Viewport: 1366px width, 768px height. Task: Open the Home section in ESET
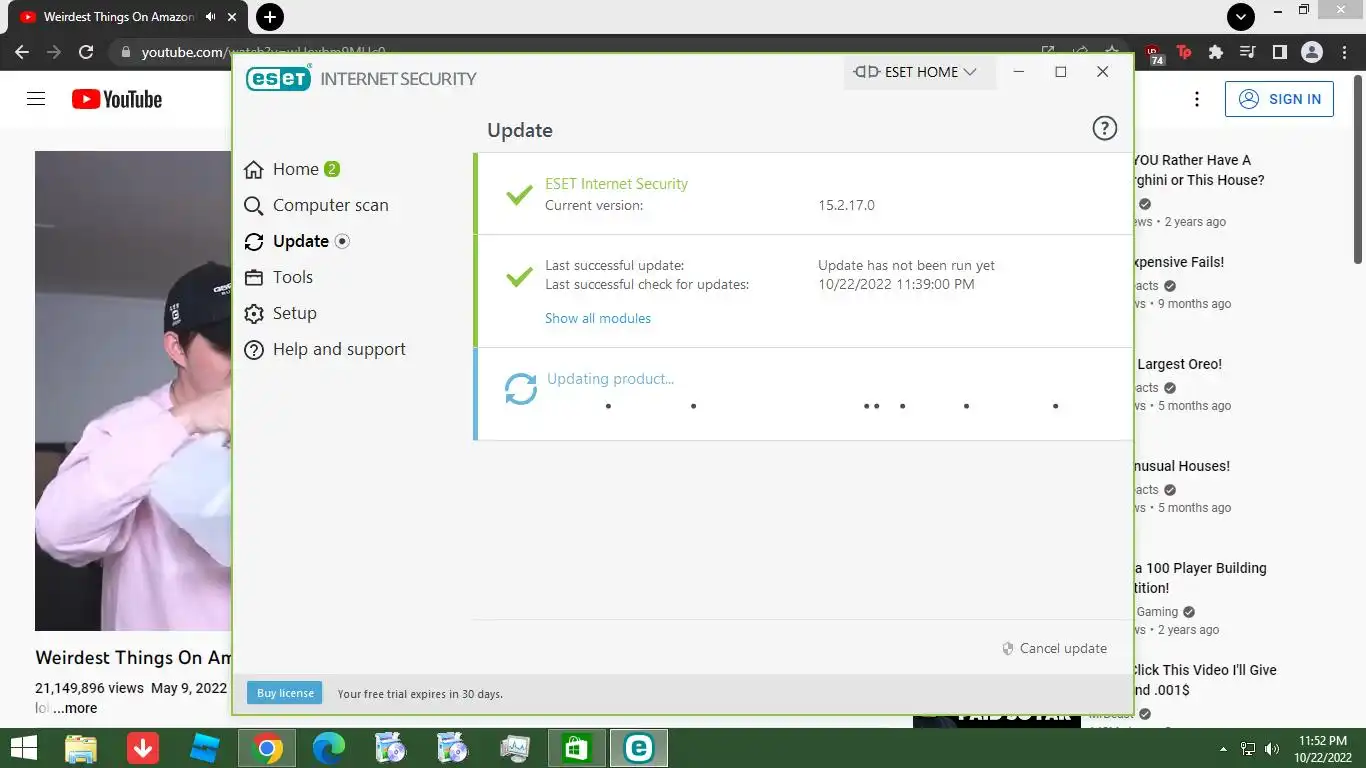[x=295, y=169]
